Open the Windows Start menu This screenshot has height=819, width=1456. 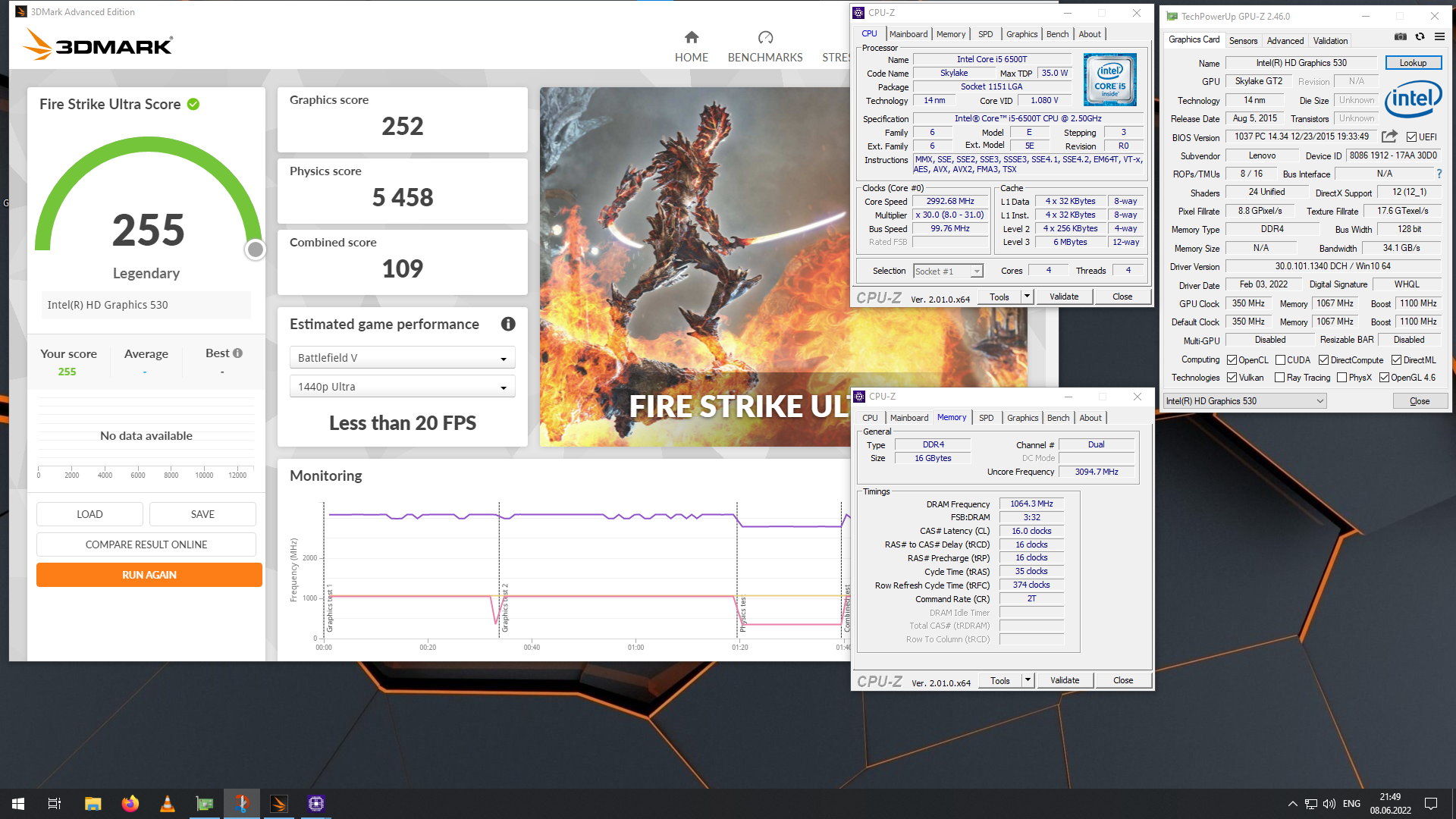18,803
